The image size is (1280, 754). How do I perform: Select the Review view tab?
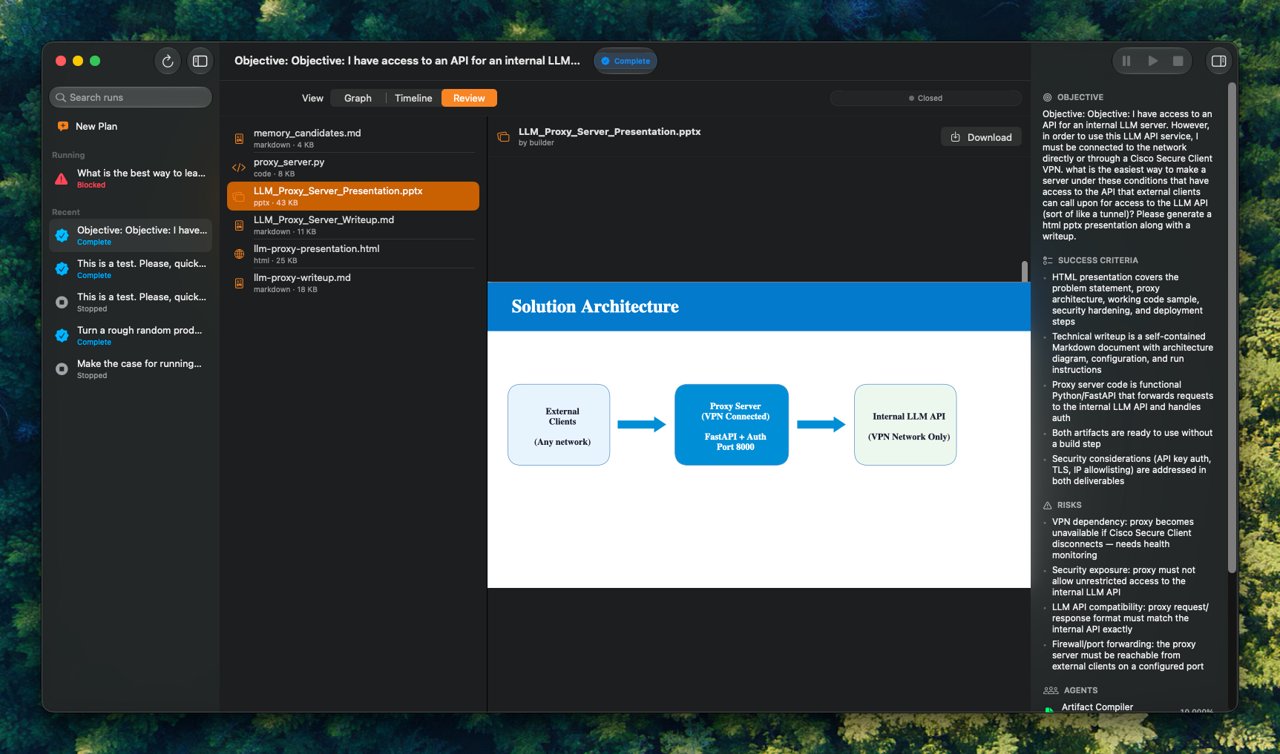(x=469, y=98)
